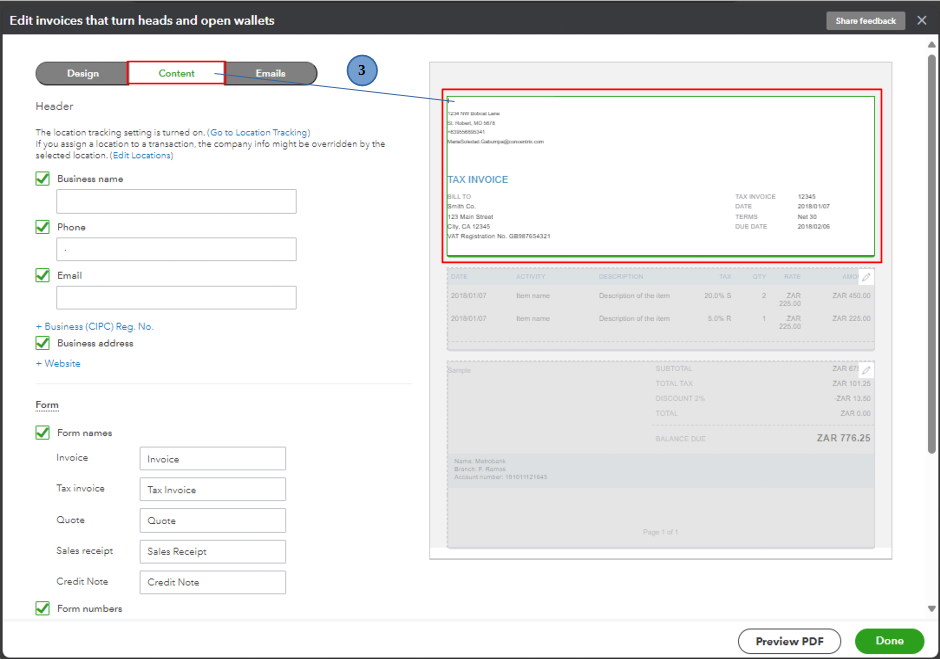Click the Phone input field

[176, 249]
